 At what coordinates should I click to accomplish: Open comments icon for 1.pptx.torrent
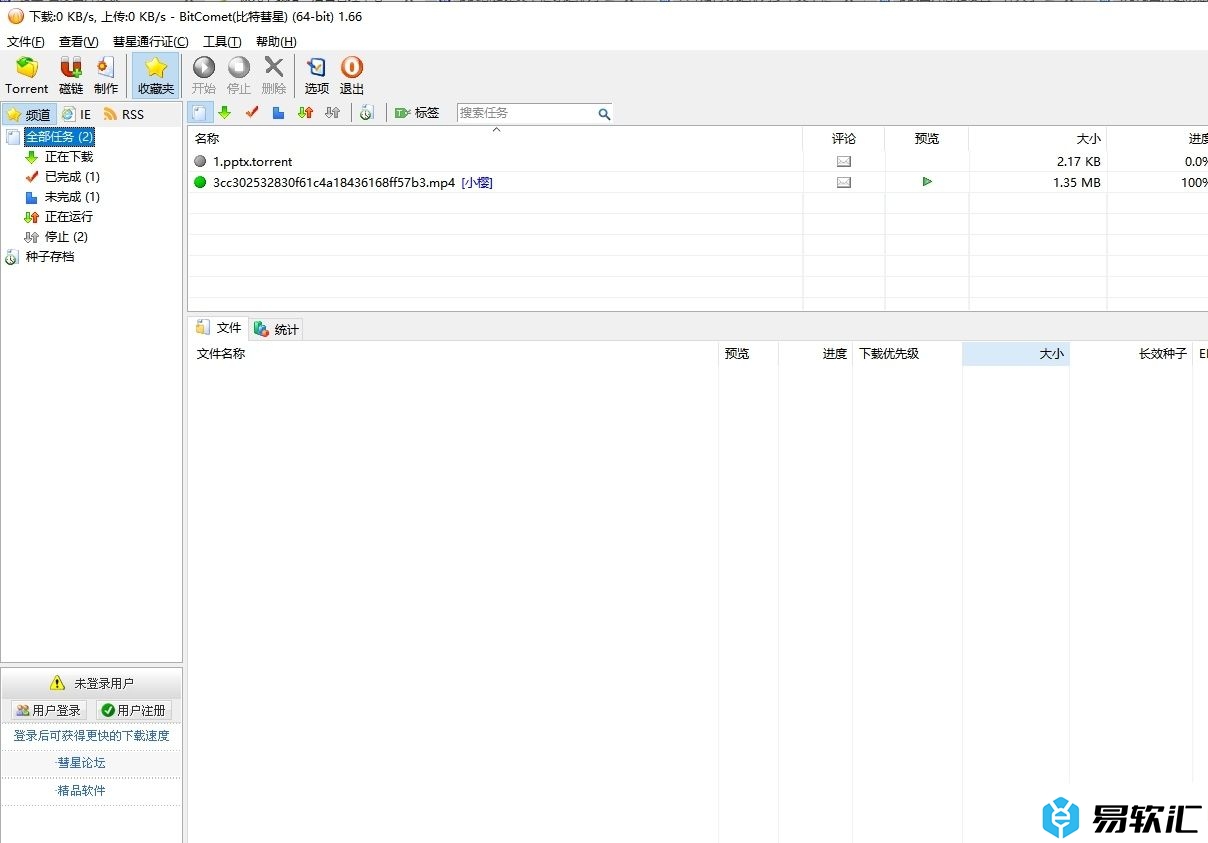[844, 161]
